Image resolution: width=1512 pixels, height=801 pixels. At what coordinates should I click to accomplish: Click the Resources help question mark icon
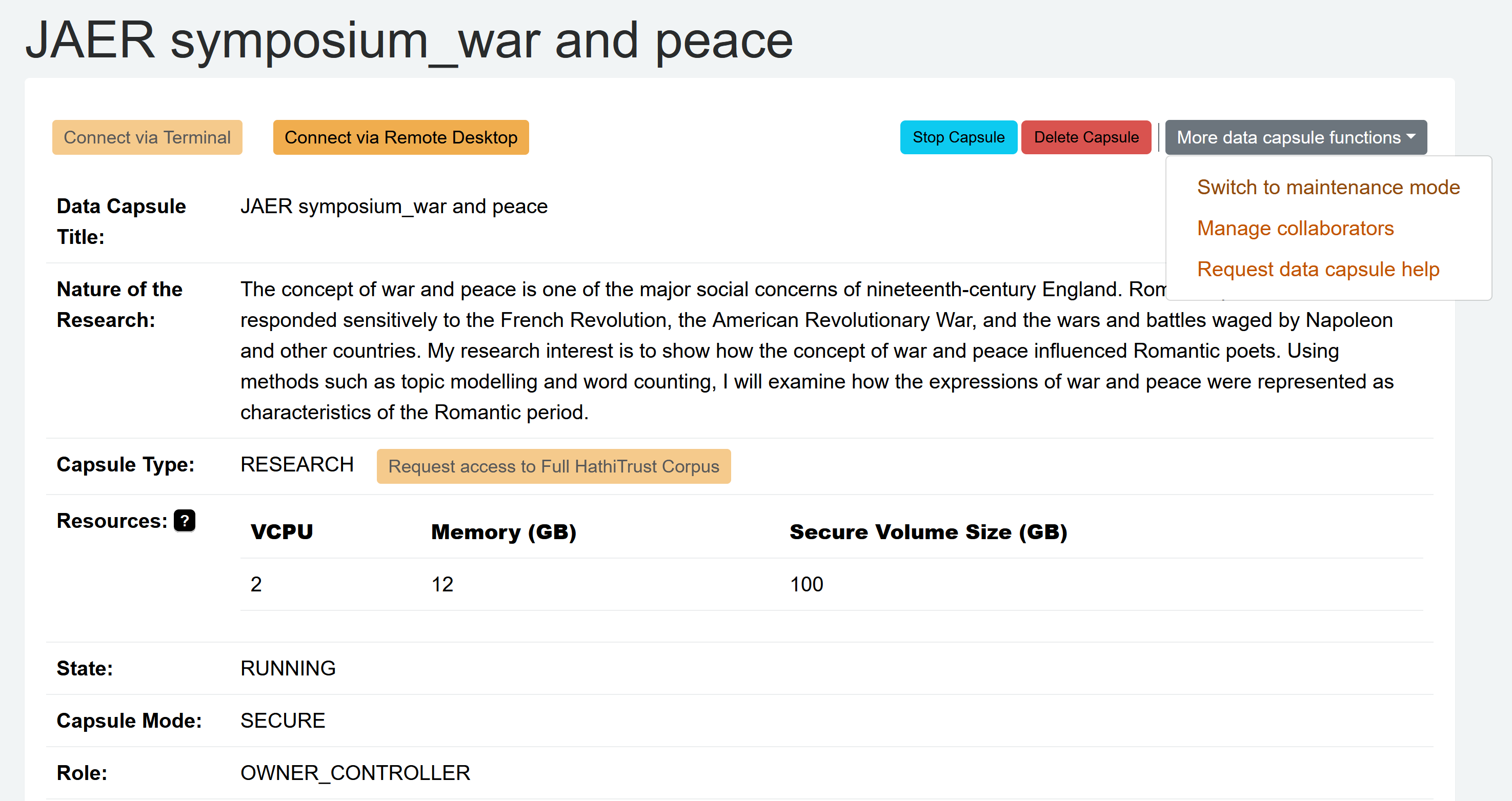coord(184,521)
